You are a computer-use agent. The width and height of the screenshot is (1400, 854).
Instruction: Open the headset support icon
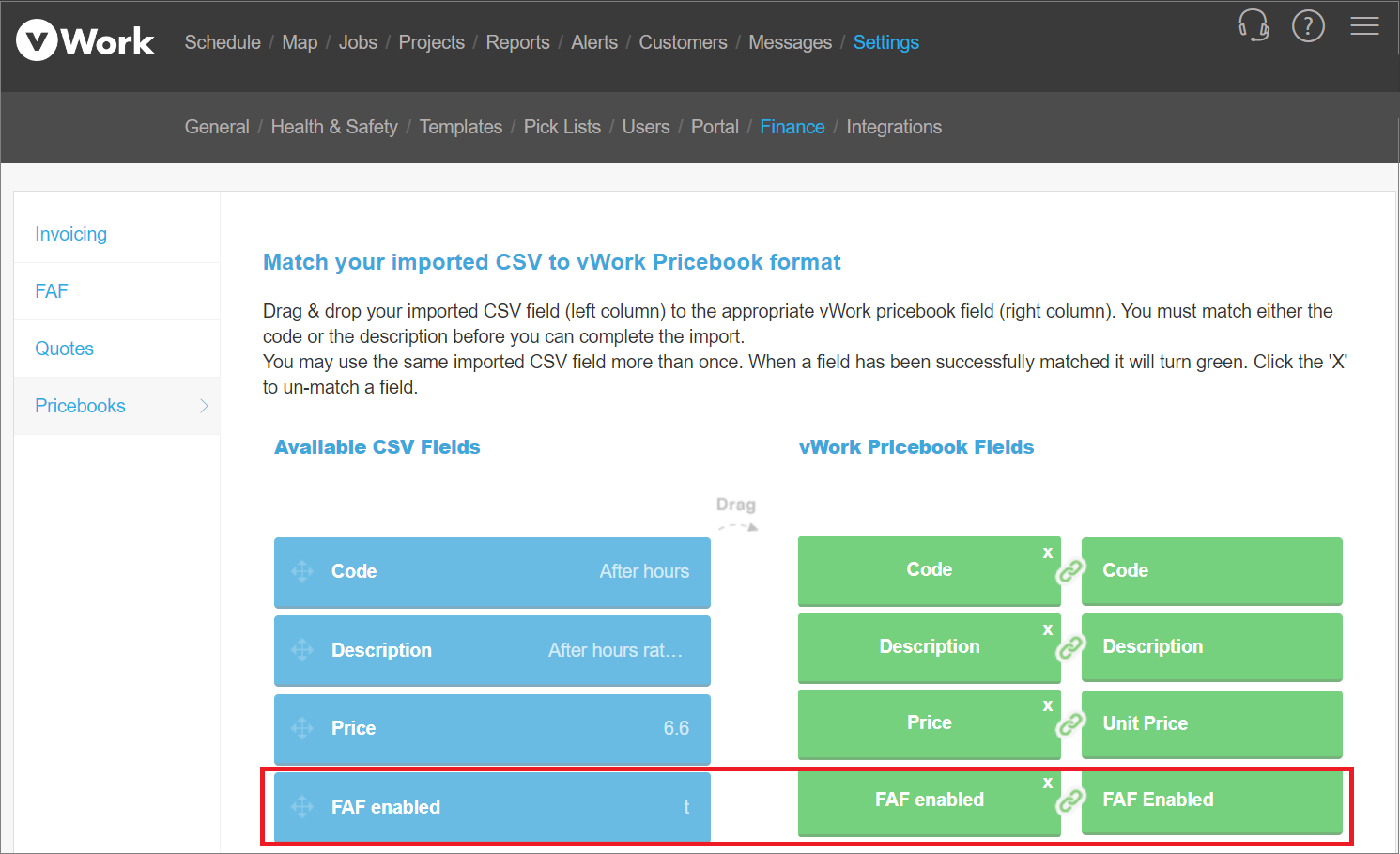1254,25
